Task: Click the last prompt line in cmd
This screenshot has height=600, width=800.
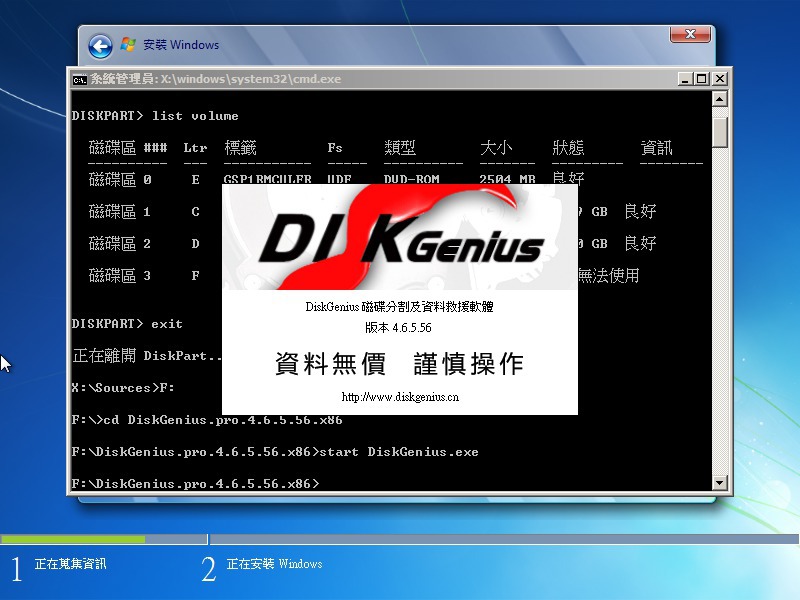Action: pyautogui.click(x=195, y=483)
